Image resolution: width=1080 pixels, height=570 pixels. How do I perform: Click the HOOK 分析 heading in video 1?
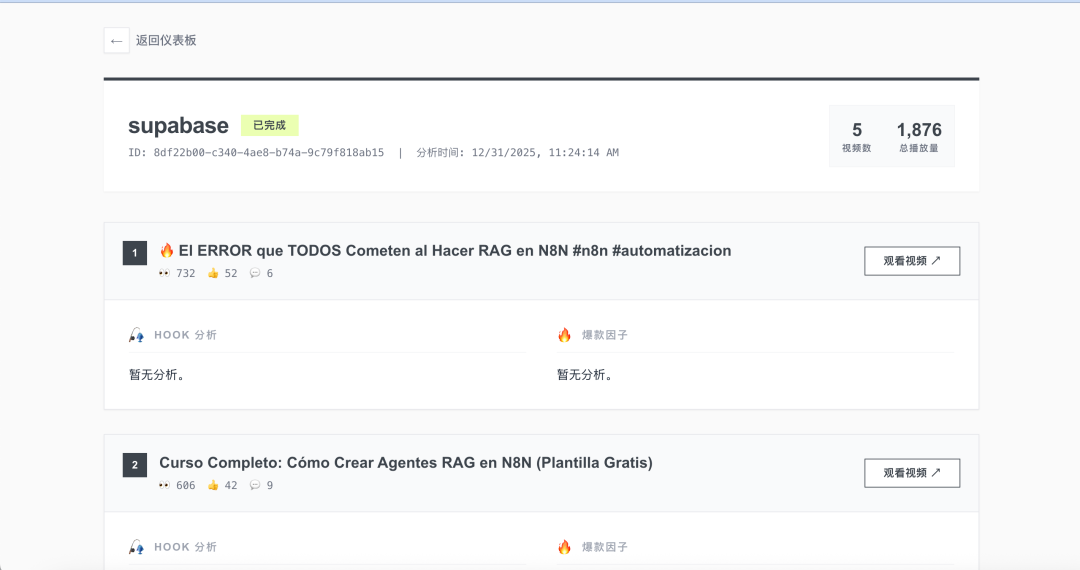[x=185, y=335]
